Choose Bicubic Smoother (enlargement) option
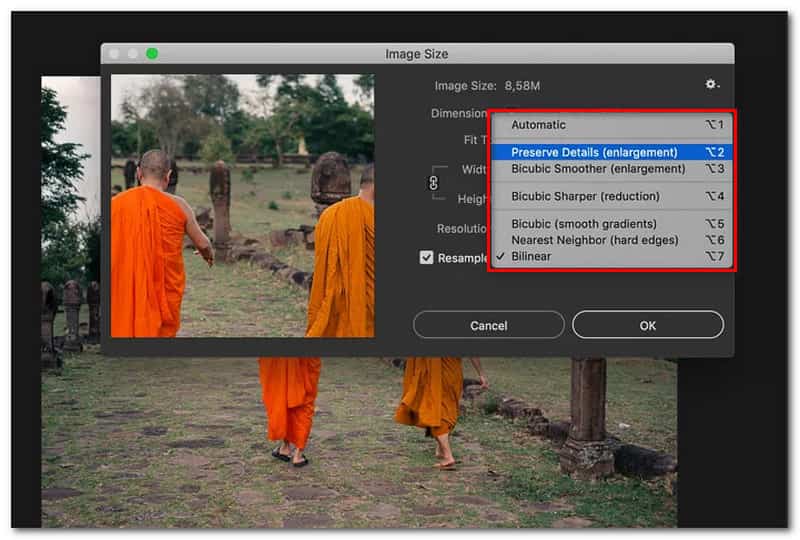This screenshot has height=540, width=800. click(x=611, y=168)
